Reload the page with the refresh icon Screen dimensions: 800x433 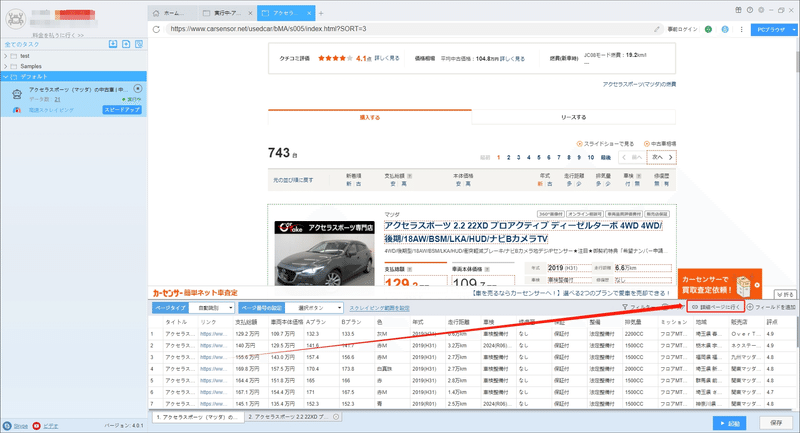click(x=156, y=29)
